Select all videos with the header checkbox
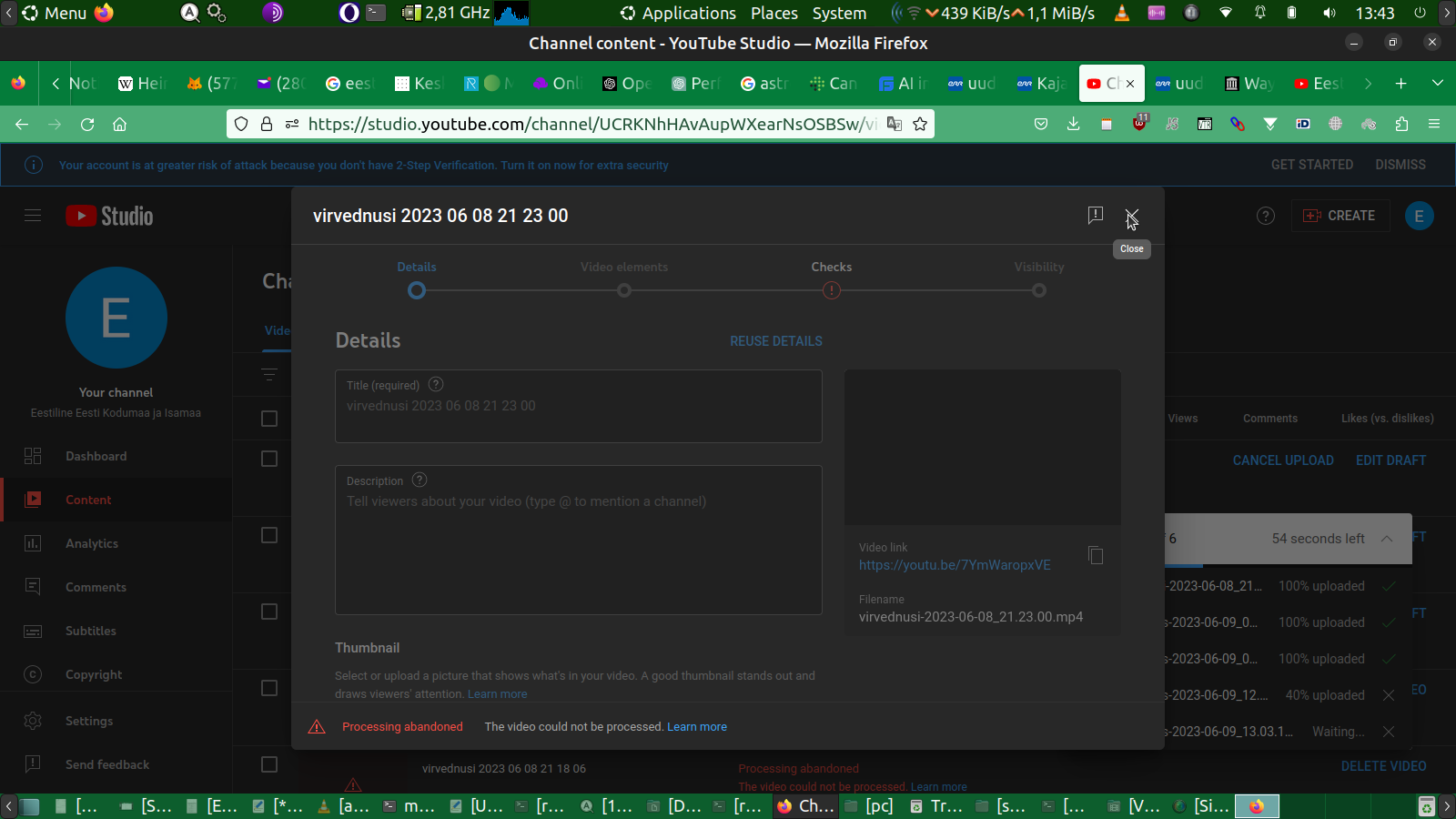 [269, 419]
